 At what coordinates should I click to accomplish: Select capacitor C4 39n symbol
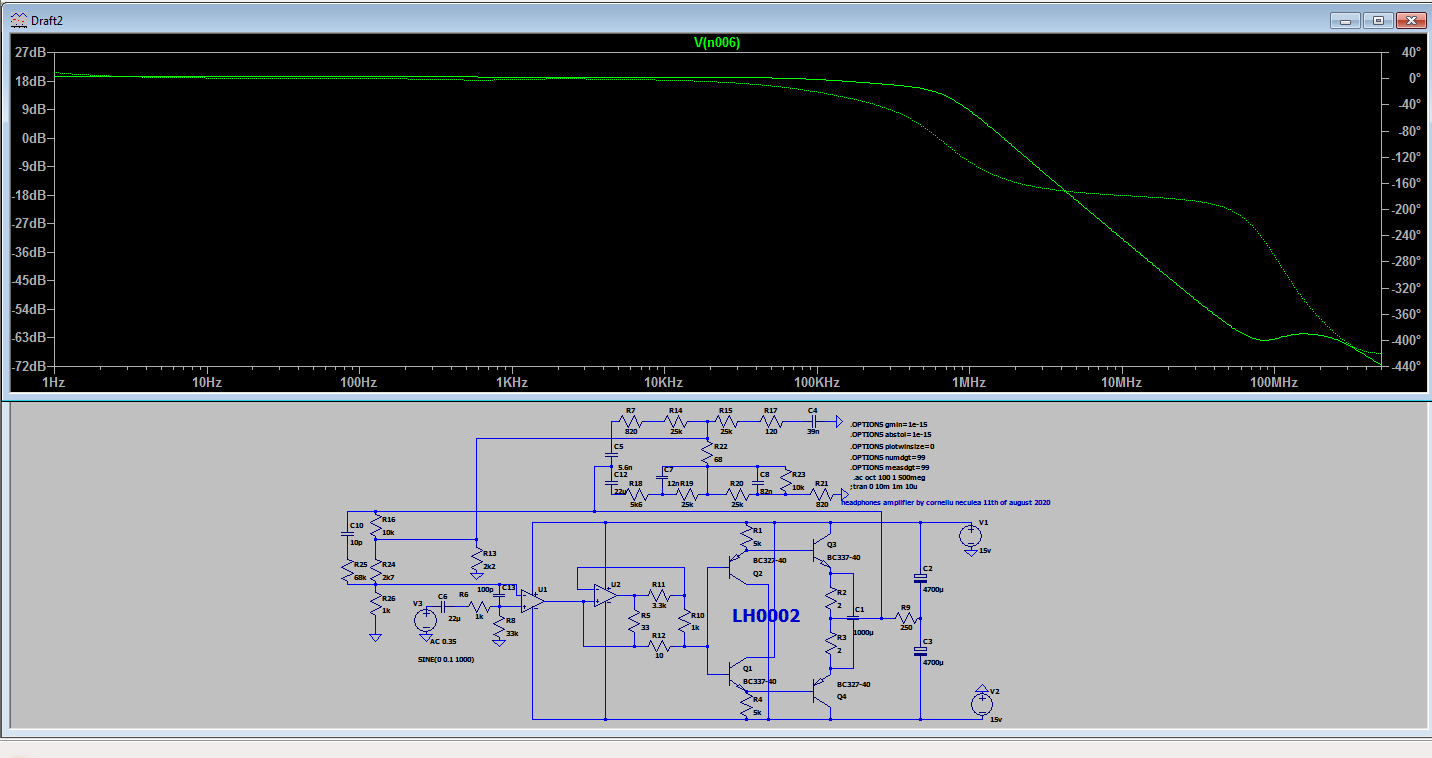coord(813,421)
